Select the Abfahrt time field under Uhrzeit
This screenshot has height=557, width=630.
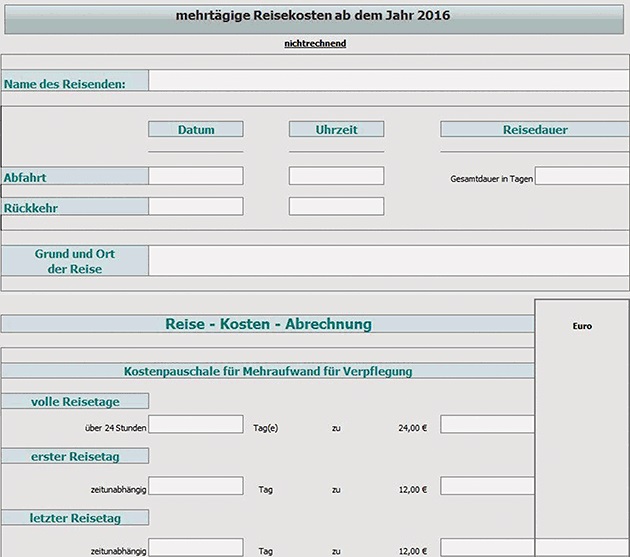coord(336,176)
